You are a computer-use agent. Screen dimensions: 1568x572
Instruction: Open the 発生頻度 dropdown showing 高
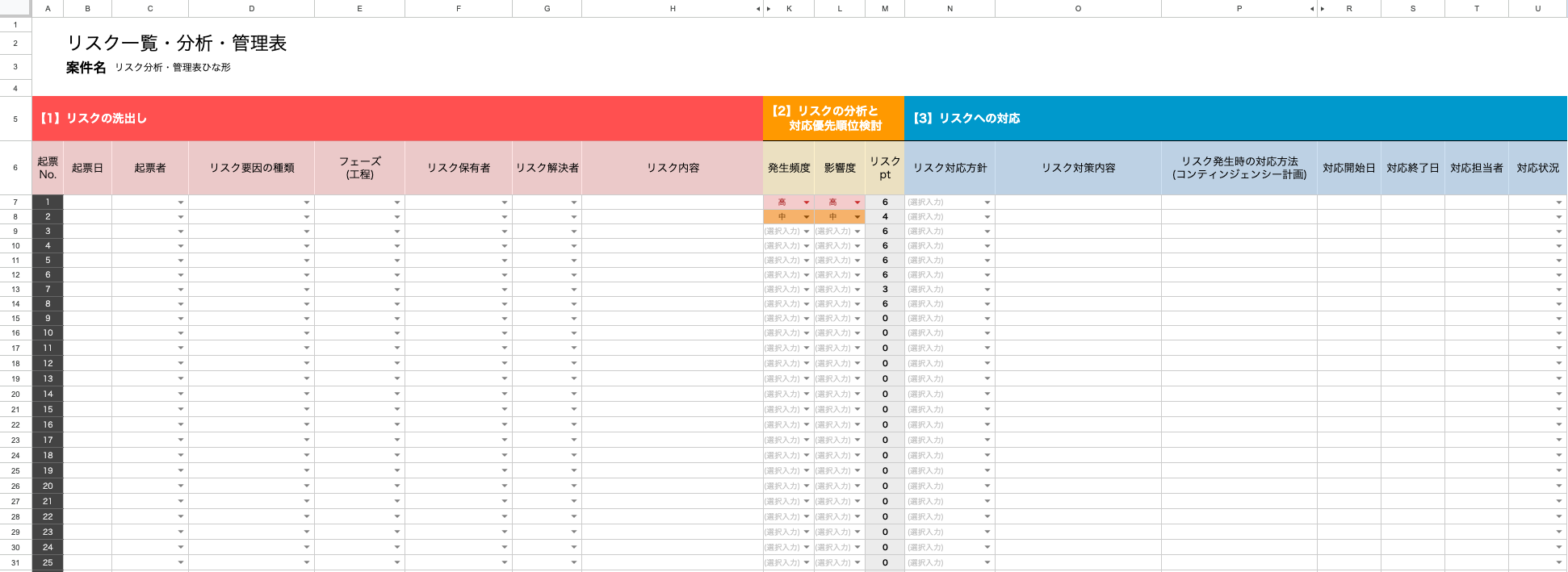pyautogui.click(x=806, y=202)
